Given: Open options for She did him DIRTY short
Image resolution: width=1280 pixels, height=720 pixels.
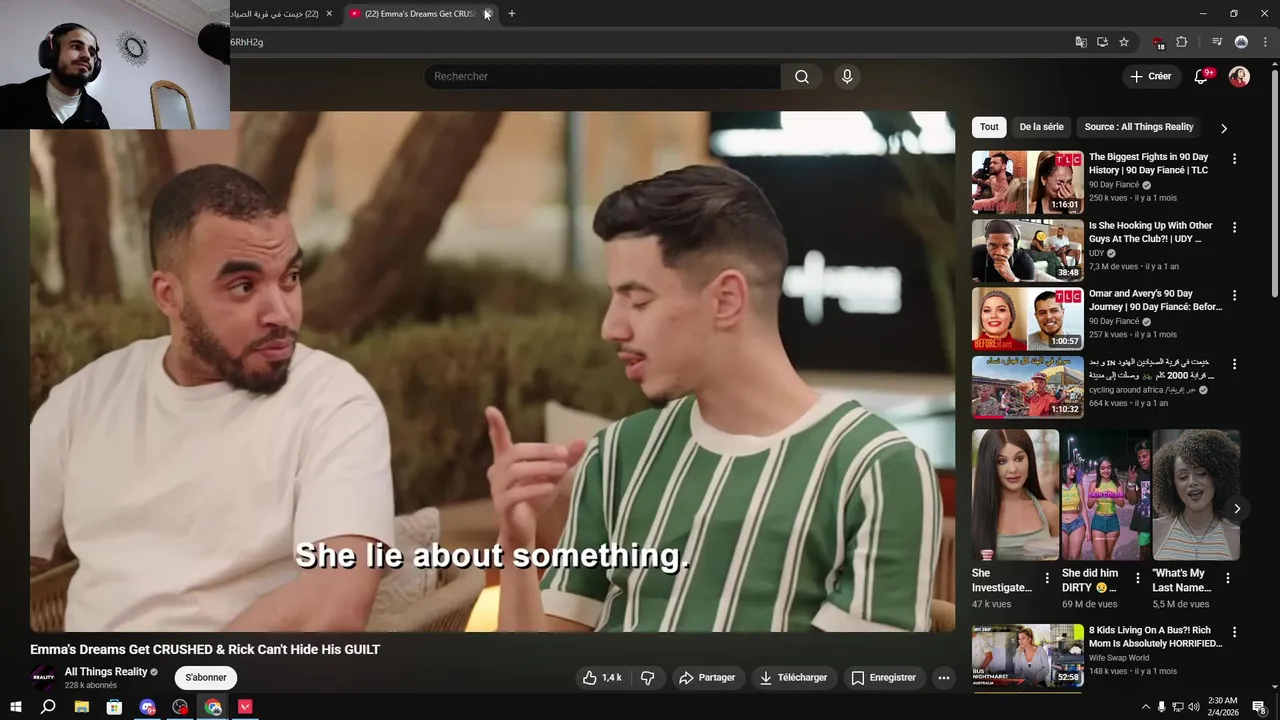Looking at the screenshot, I should click(1137, 578).
